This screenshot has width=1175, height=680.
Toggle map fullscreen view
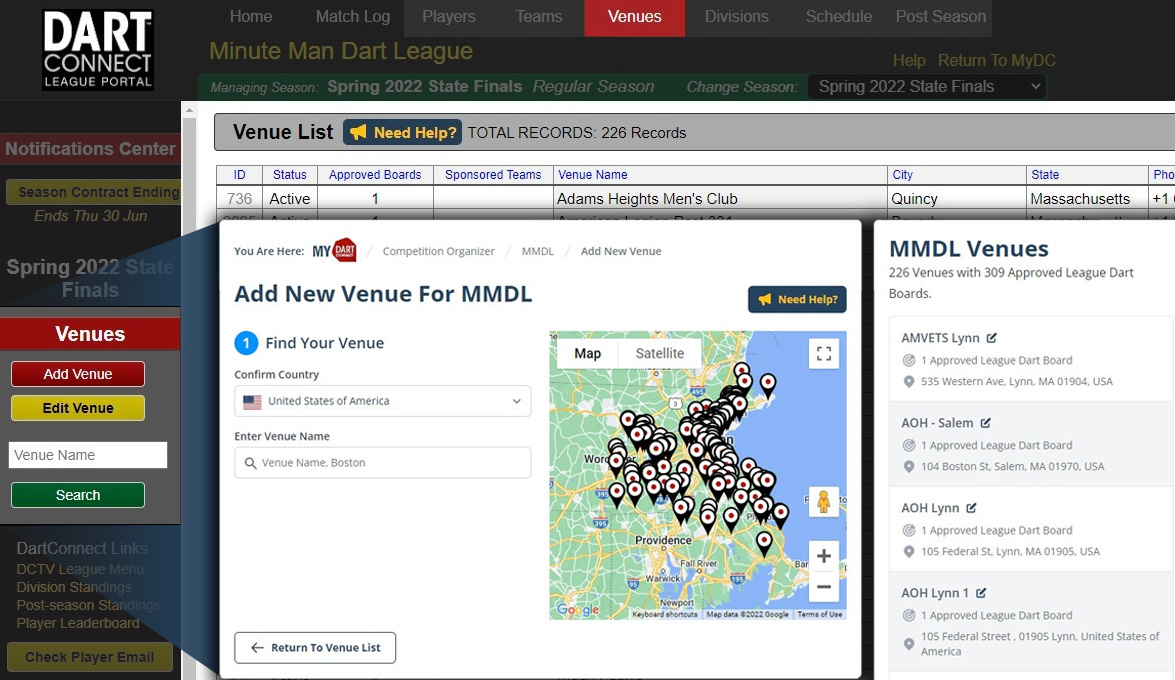824,354
